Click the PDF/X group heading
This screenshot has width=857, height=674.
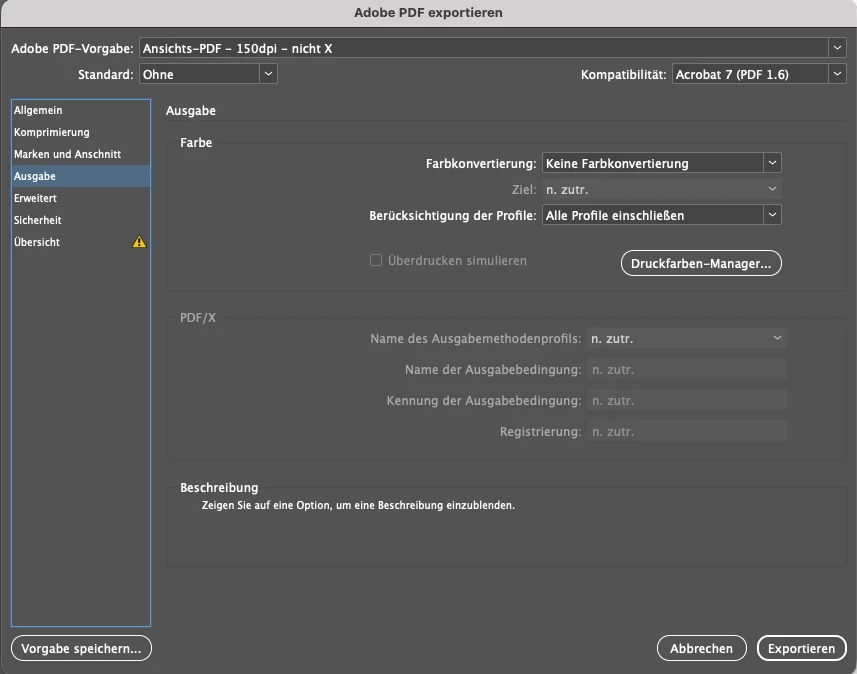pyautogui.click(x=198, y=318)
